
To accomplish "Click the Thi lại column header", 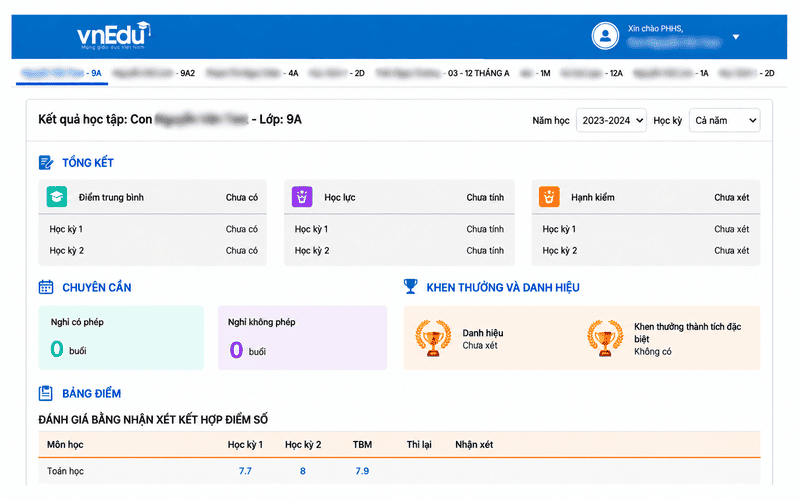I will [419, 444].
